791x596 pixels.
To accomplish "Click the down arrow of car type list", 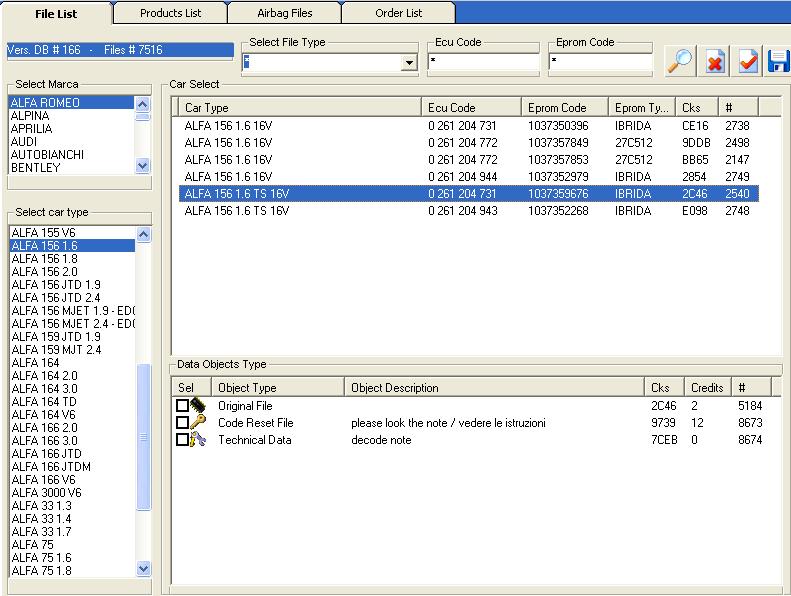I will tap(143, 569).
